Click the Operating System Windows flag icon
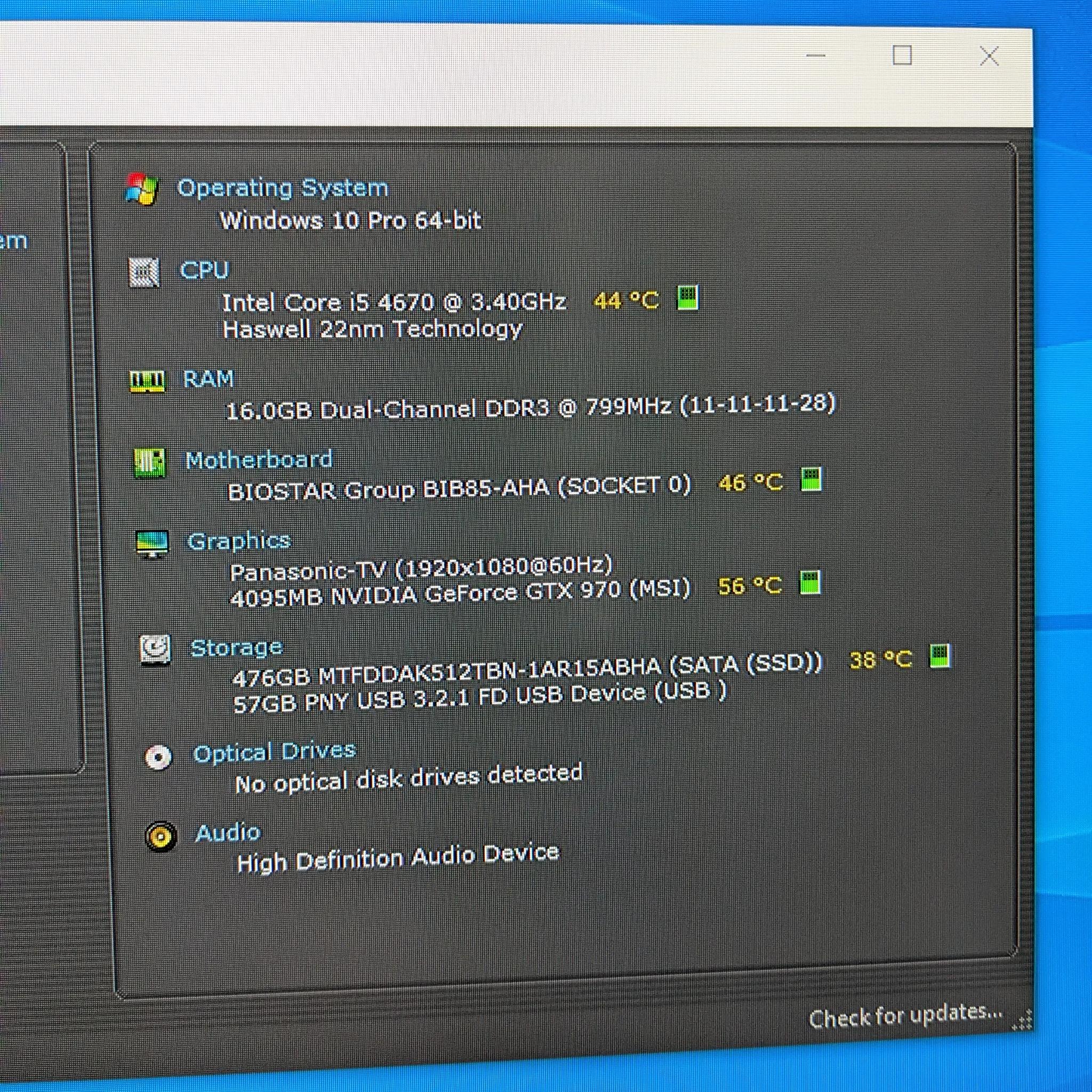1092x1092 pixels. click(x=142, y=189)
